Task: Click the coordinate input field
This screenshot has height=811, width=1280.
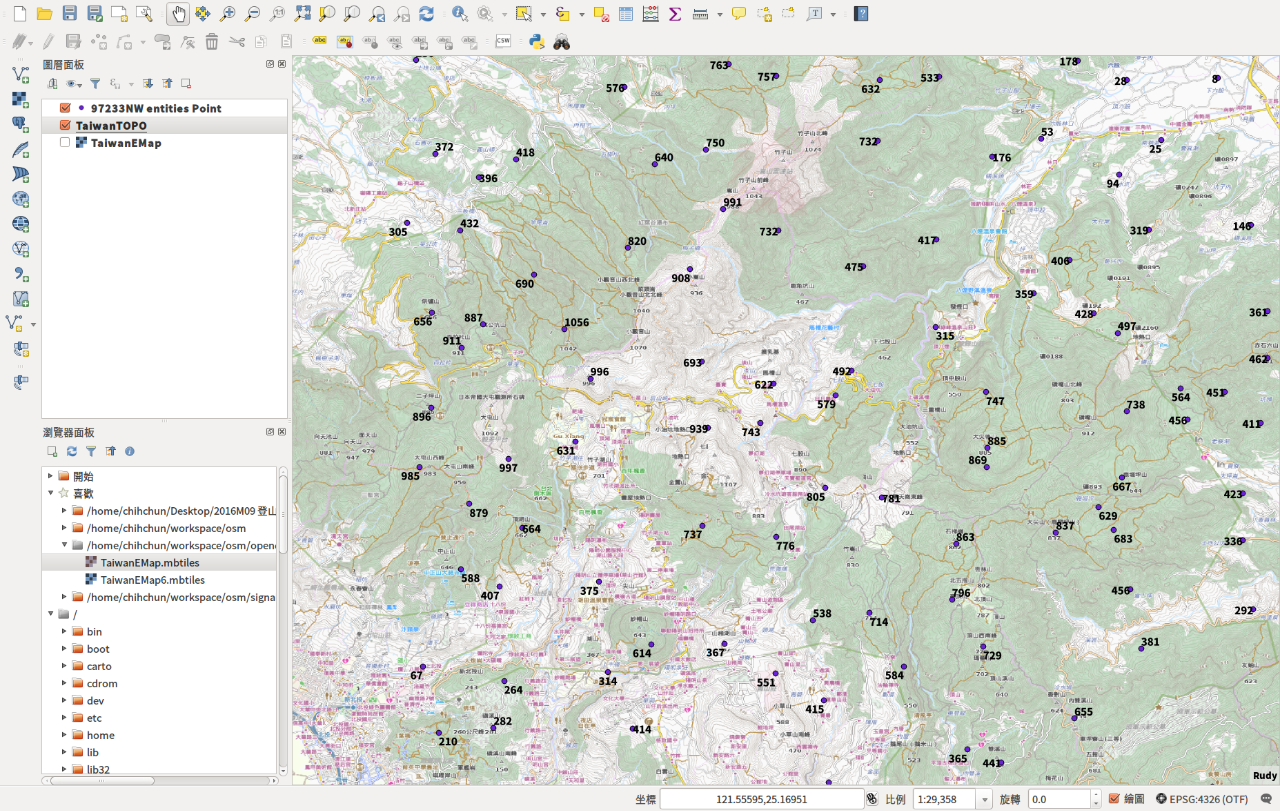Action: coord(760,799)
